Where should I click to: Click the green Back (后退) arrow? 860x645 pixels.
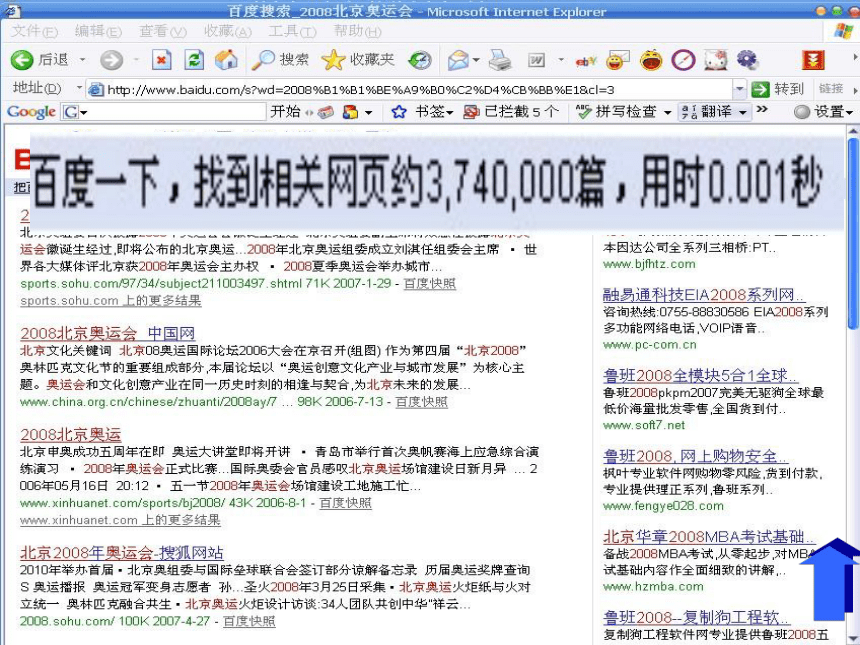click(22, 59)
